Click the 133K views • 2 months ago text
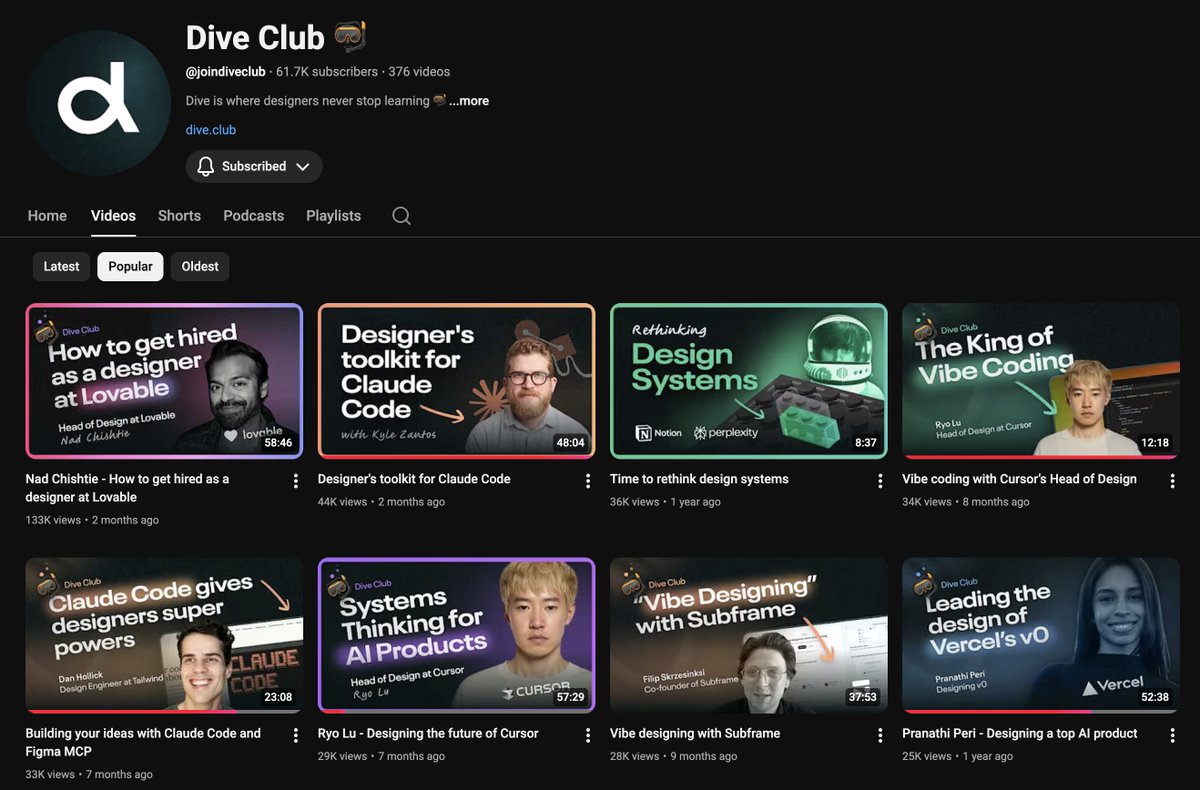This screenshot has width=1200, height=790. click(92, 520)
